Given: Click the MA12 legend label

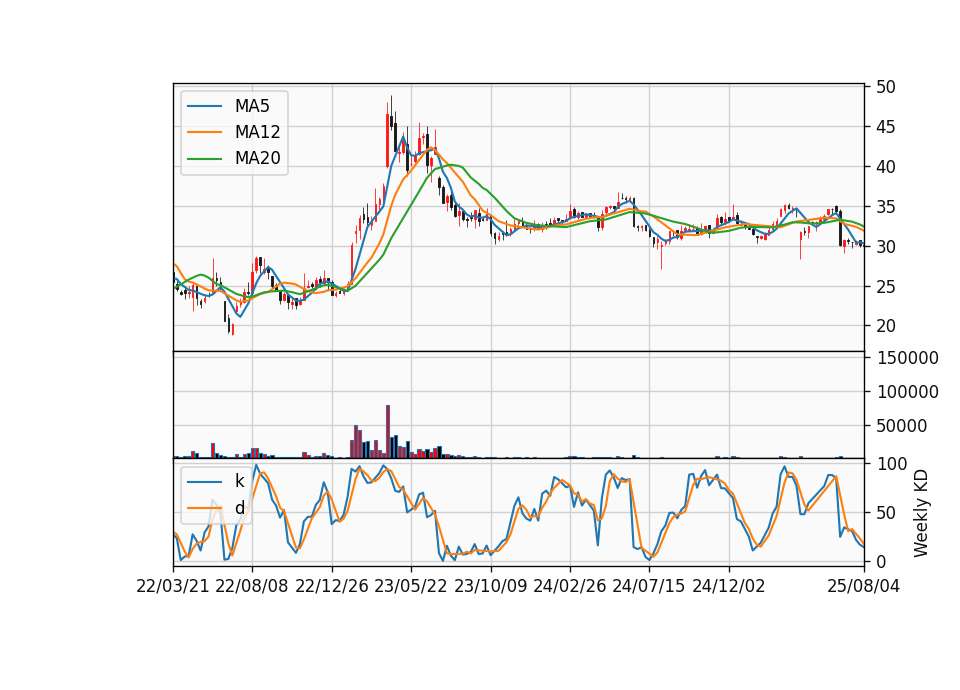Looking at the screenshot, I should click(x=257, y=132).
